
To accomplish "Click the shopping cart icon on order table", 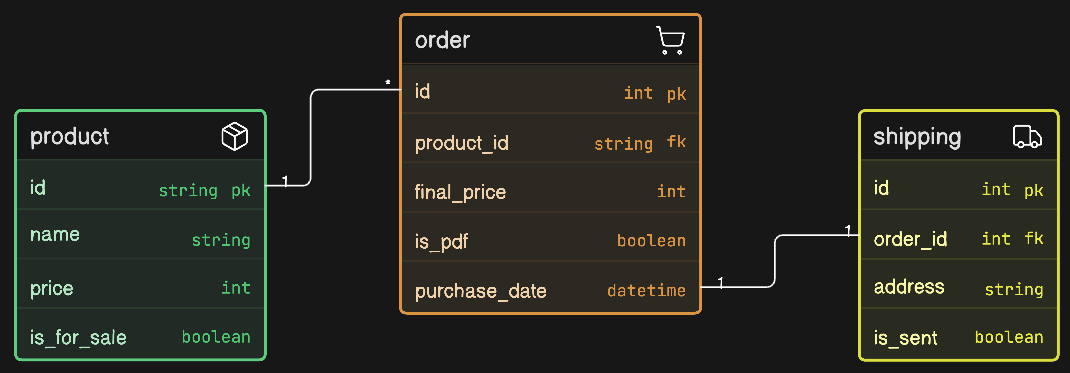I will coord(670,40).
